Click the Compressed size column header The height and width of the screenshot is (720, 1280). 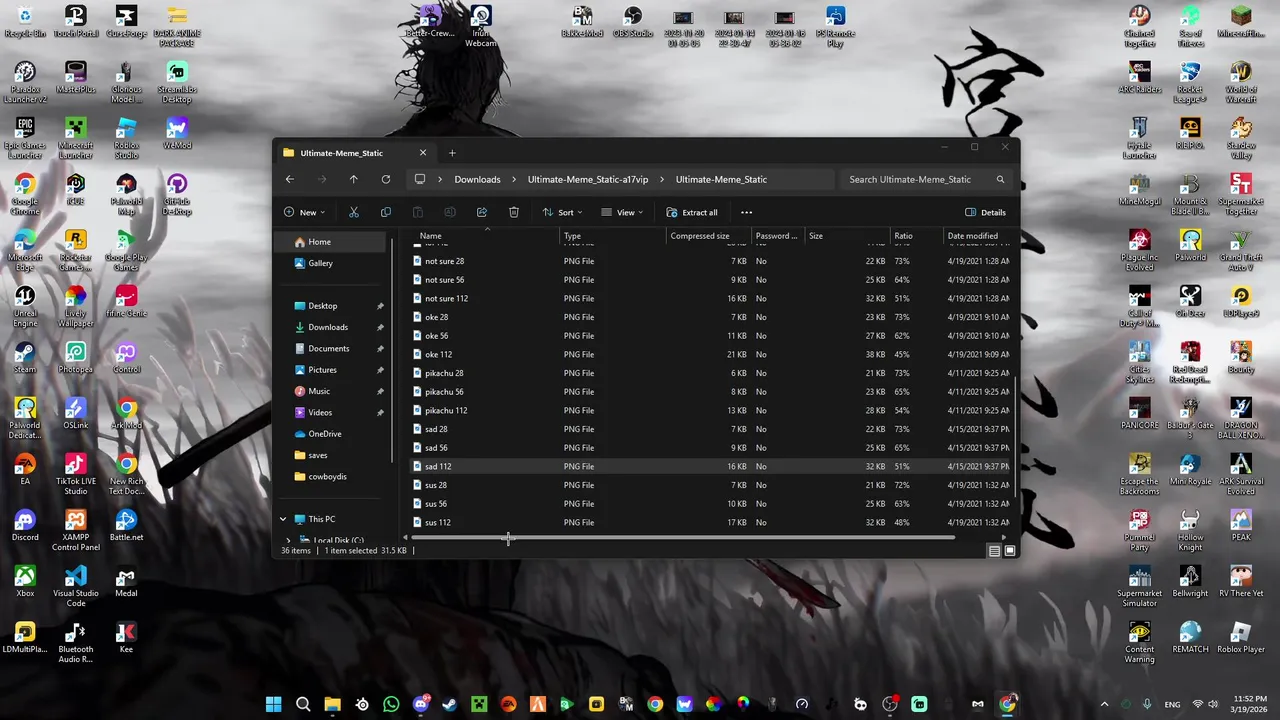[x=709, y=236]
